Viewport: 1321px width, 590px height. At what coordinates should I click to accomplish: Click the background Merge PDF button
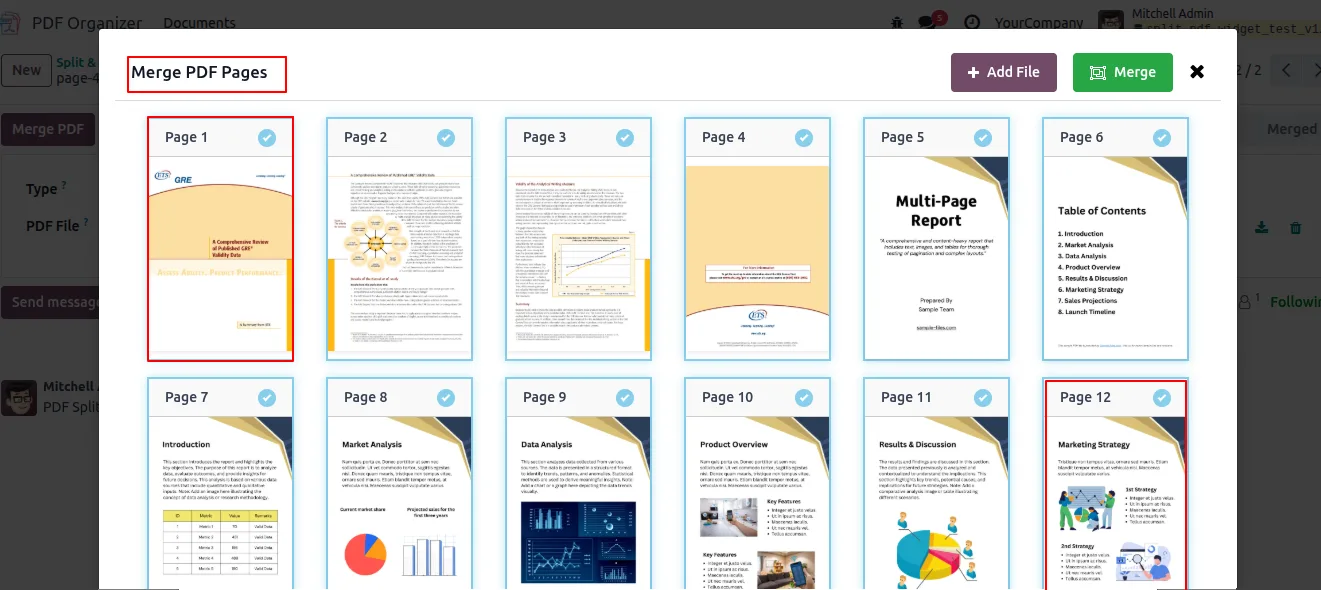[48, 129]
